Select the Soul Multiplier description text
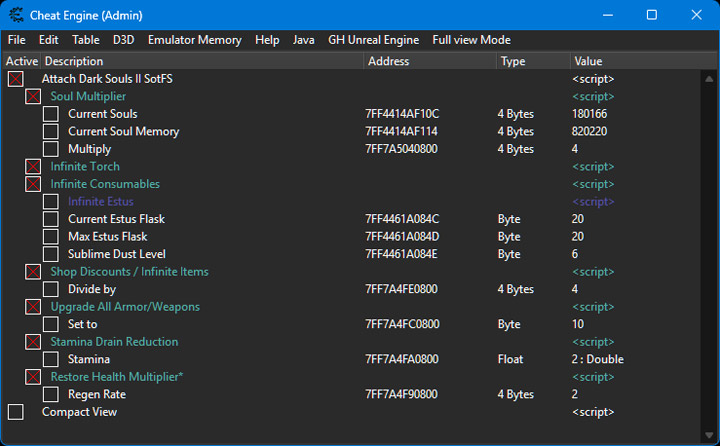 click(x=88, y=96)
